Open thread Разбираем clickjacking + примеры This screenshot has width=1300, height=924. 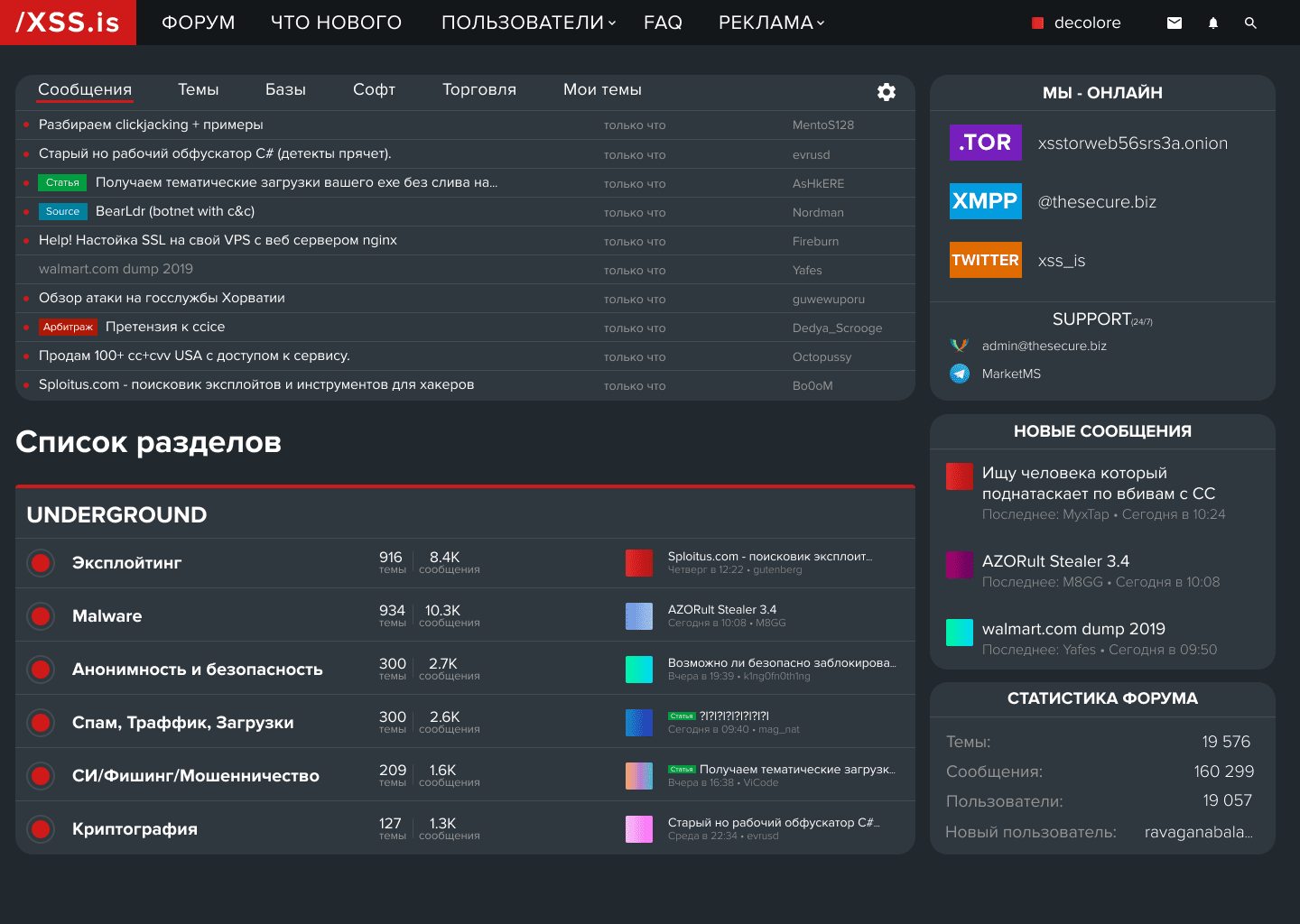(151, 125)
